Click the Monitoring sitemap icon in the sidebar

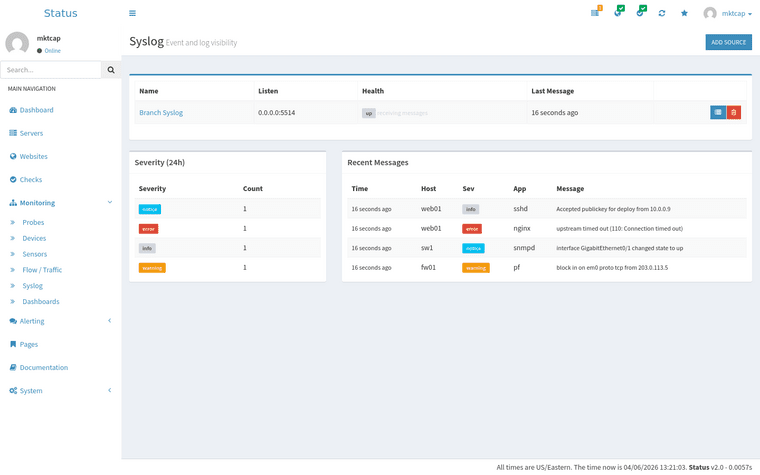(13, 203)
